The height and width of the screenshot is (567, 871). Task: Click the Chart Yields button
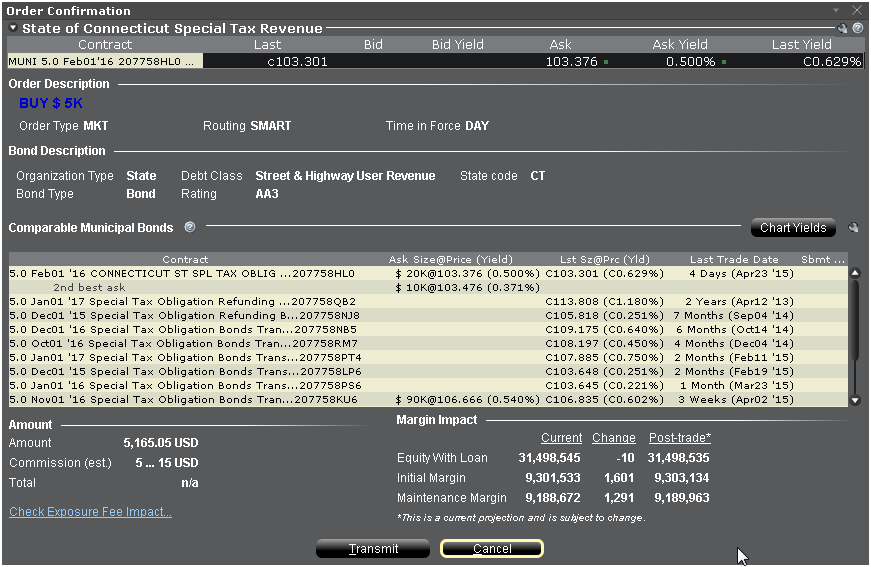(x=793, y=228)
